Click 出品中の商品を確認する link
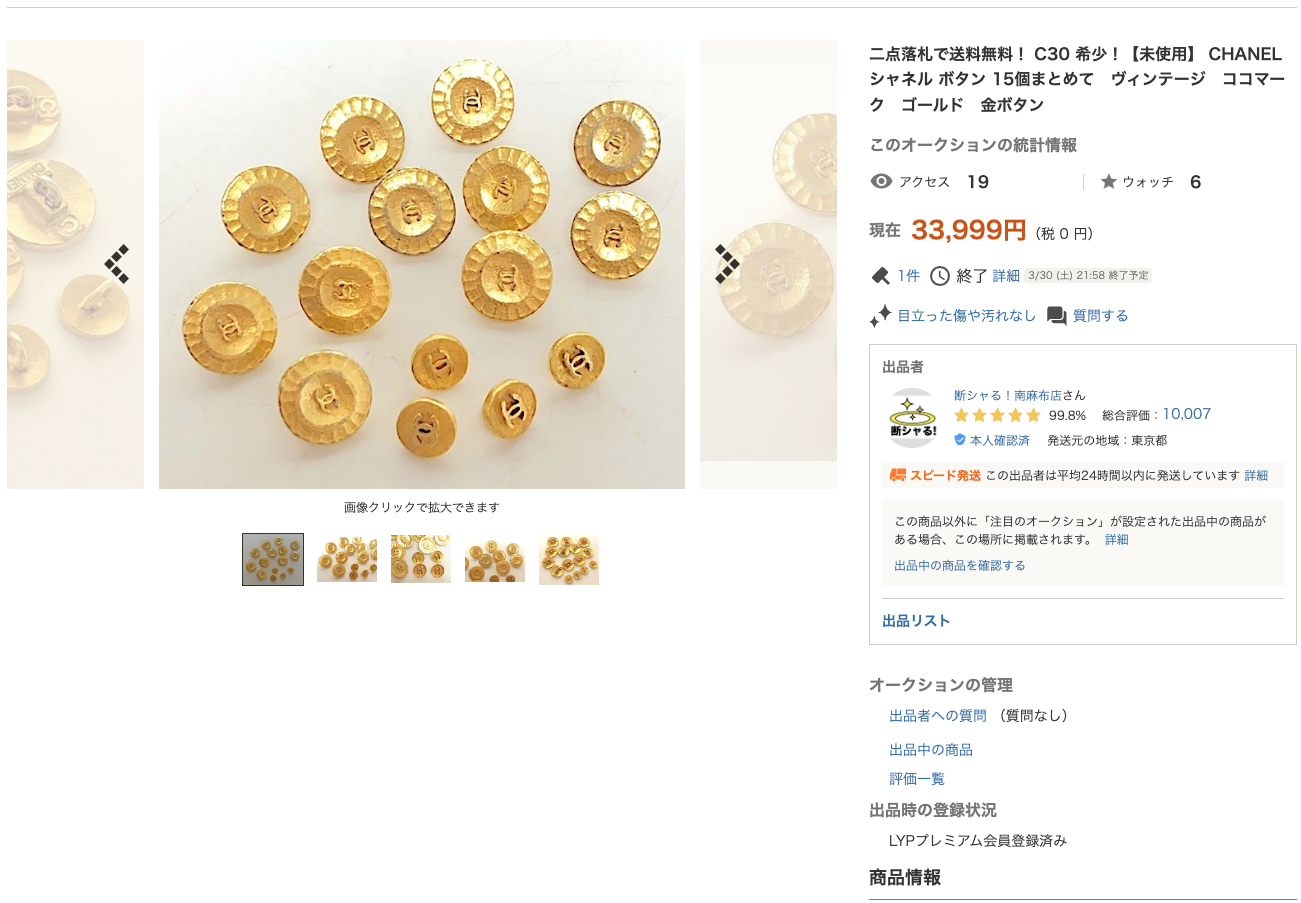Screen dimensions: 1301x903 pos(960,565)
